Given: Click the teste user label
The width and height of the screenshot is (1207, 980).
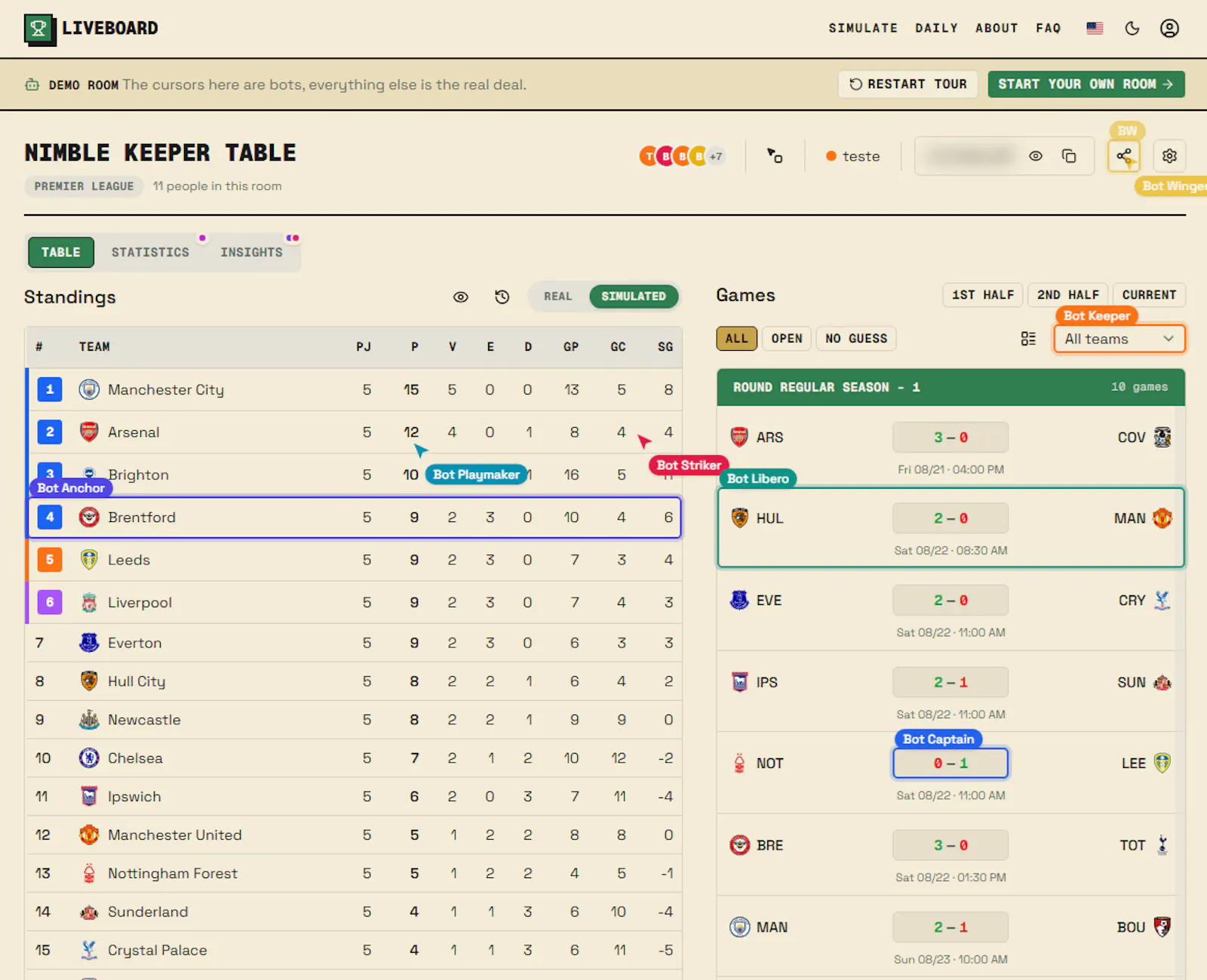Looking at the screenshot, I should point(853,156).
